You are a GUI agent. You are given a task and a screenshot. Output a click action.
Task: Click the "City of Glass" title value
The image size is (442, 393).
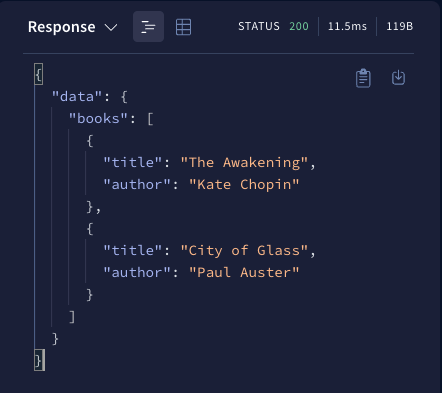(244, 251)
